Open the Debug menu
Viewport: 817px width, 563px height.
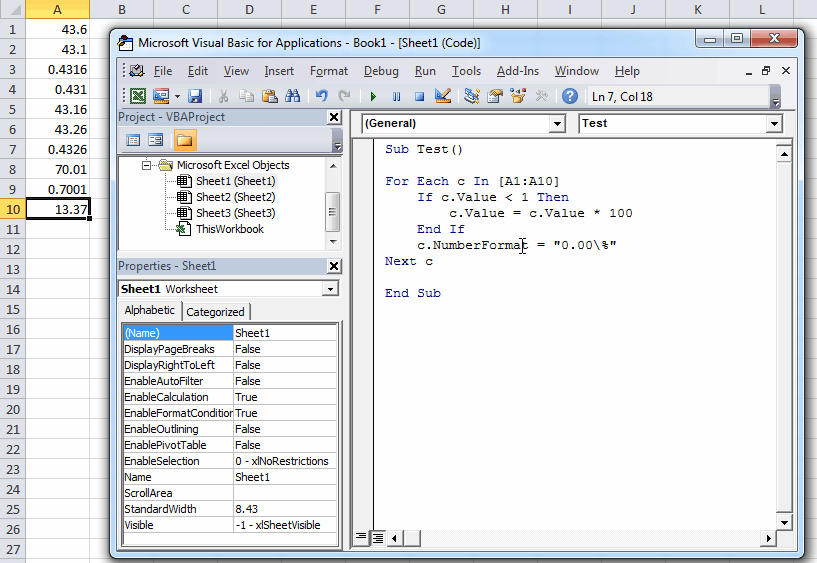381,71
